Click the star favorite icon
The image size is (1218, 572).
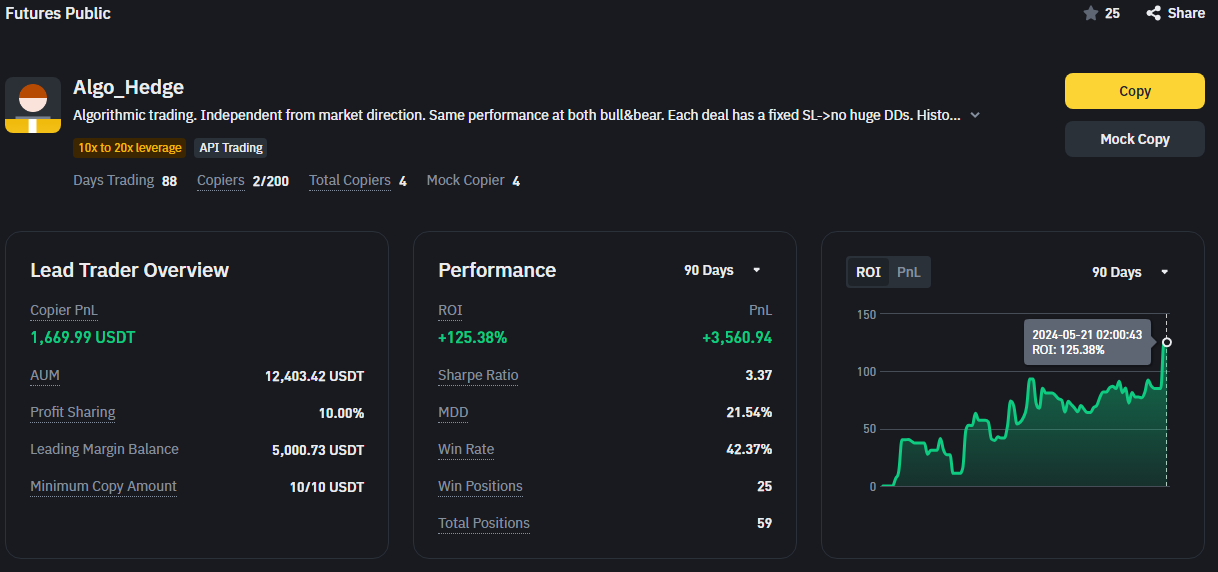tap(1091, 13)
